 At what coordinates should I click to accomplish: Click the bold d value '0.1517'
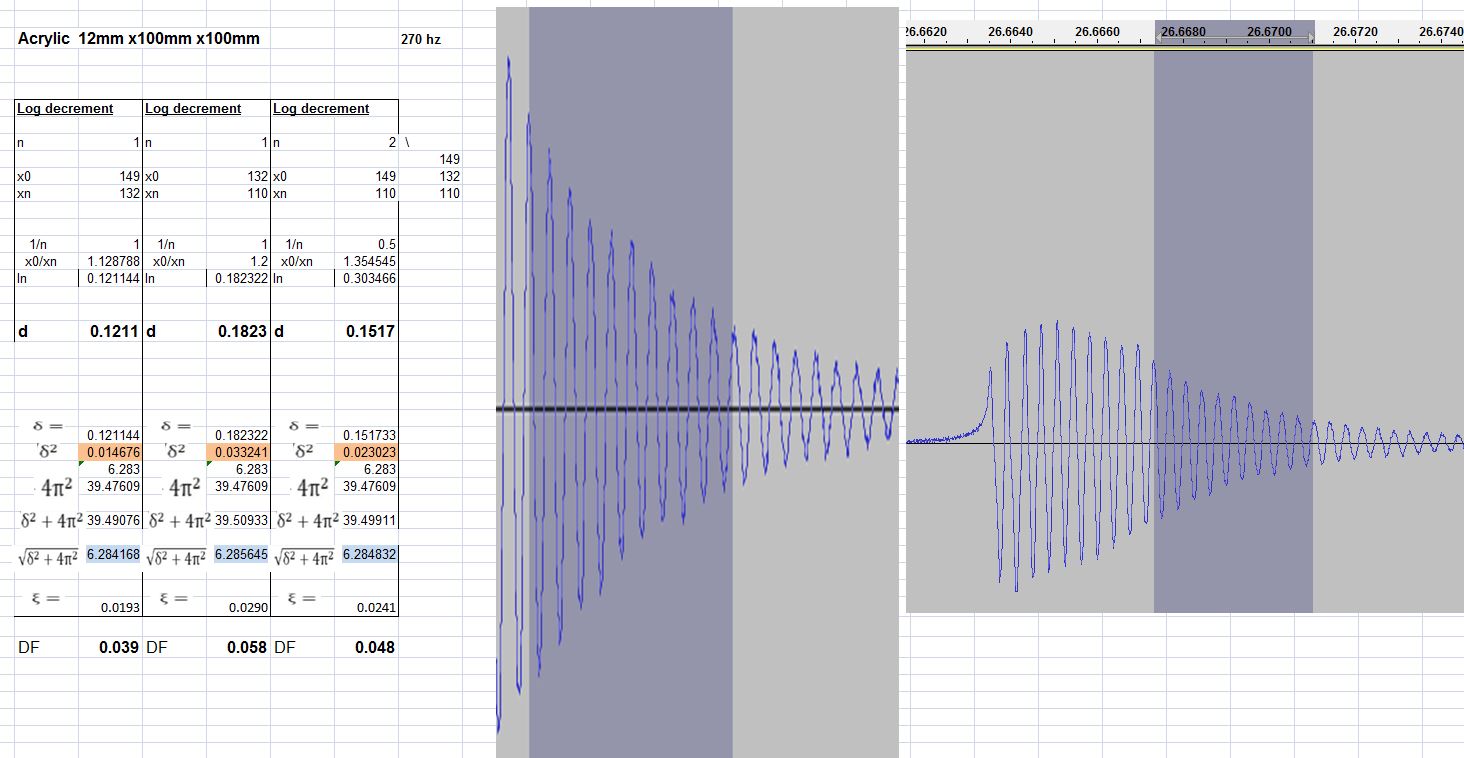click(x=371, y=331)
